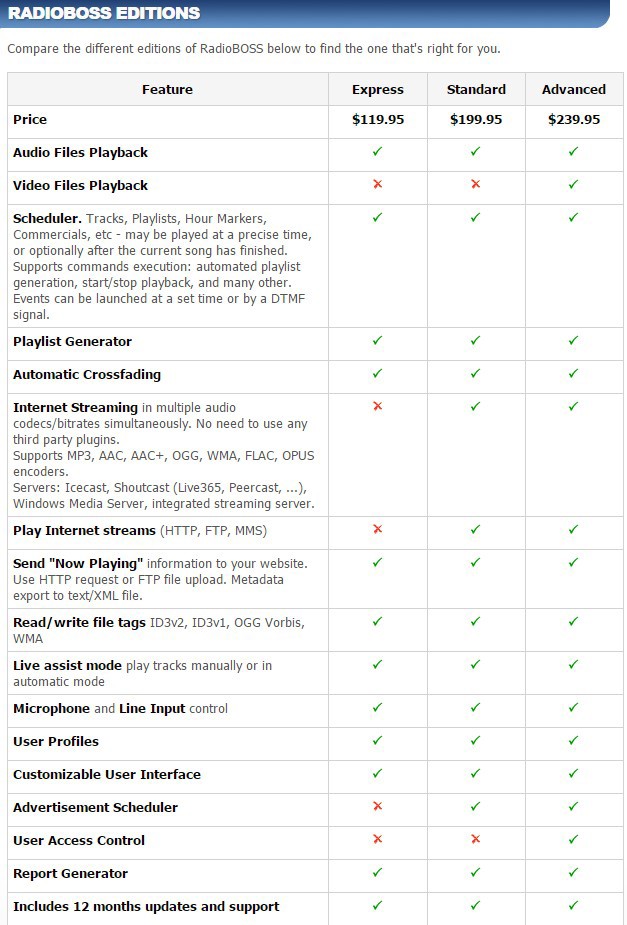The image size is (627, 925).
Task: Click Advanced's green check for User Access Control
Action: (x=573, y=839)
